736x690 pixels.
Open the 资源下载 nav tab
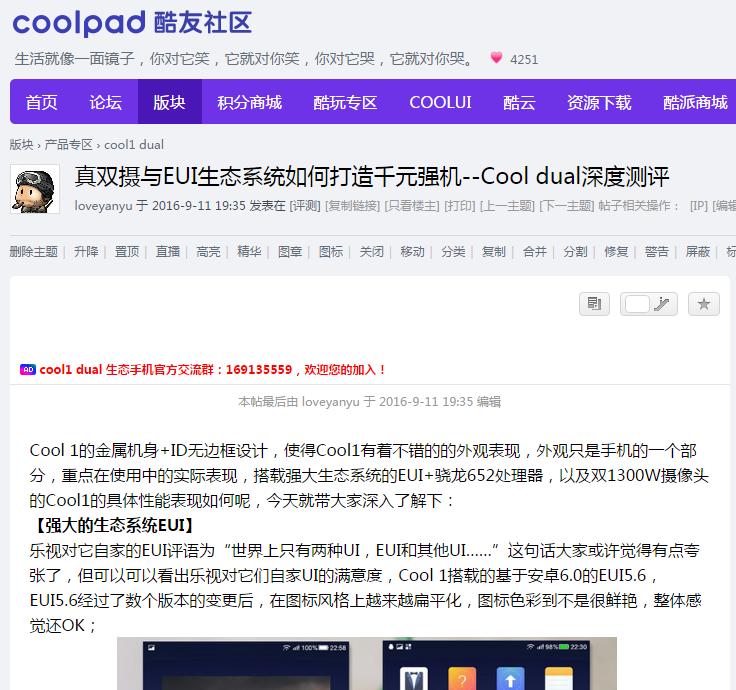(x=599, y=102)
